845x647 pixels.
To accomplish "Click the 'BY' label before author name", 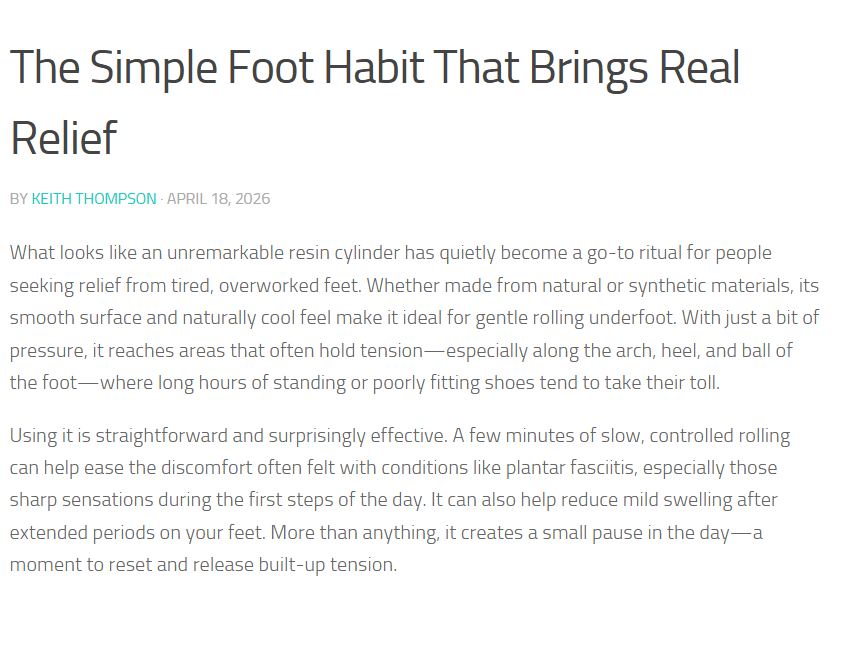I will [x=19, y=199].
